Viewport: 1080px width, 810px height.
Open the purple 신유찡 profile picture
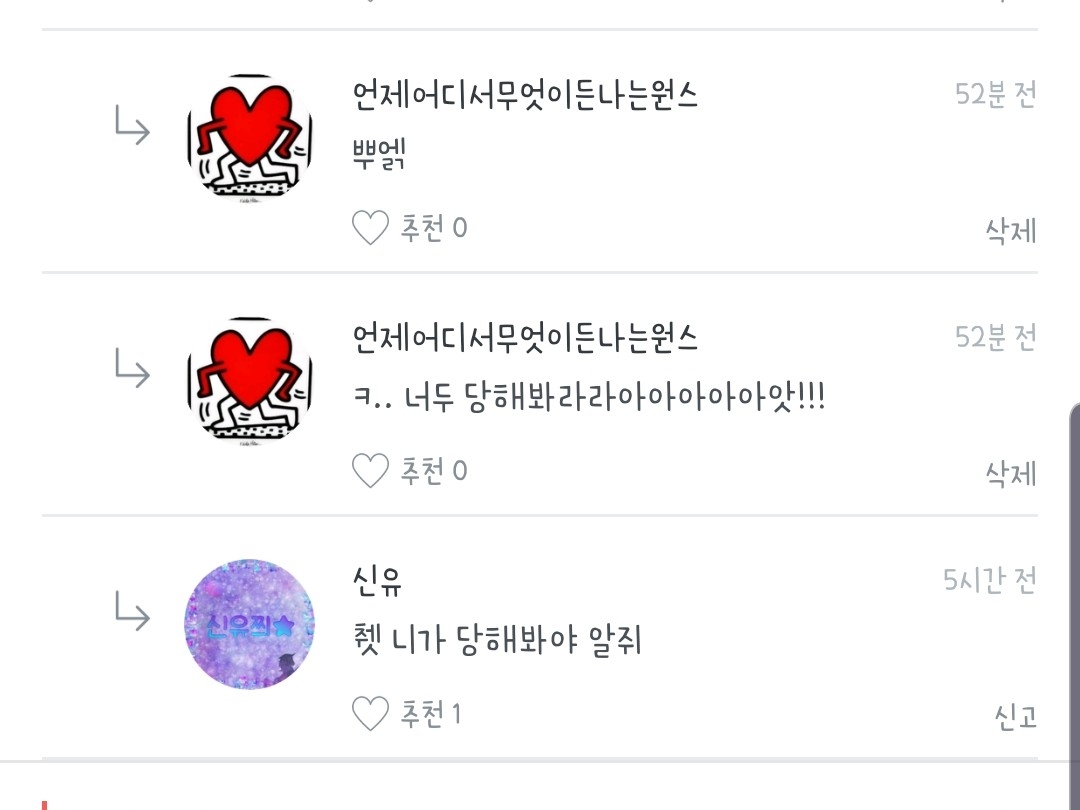tap(250, 624)
